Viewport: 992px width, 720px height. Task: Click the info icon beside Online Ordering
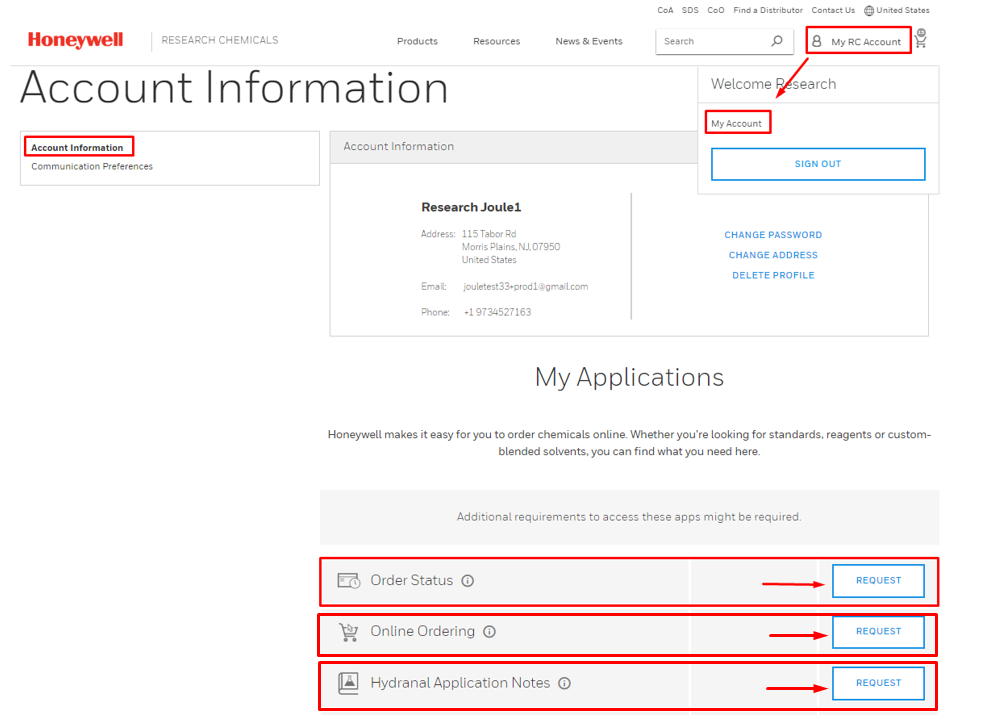489,632
